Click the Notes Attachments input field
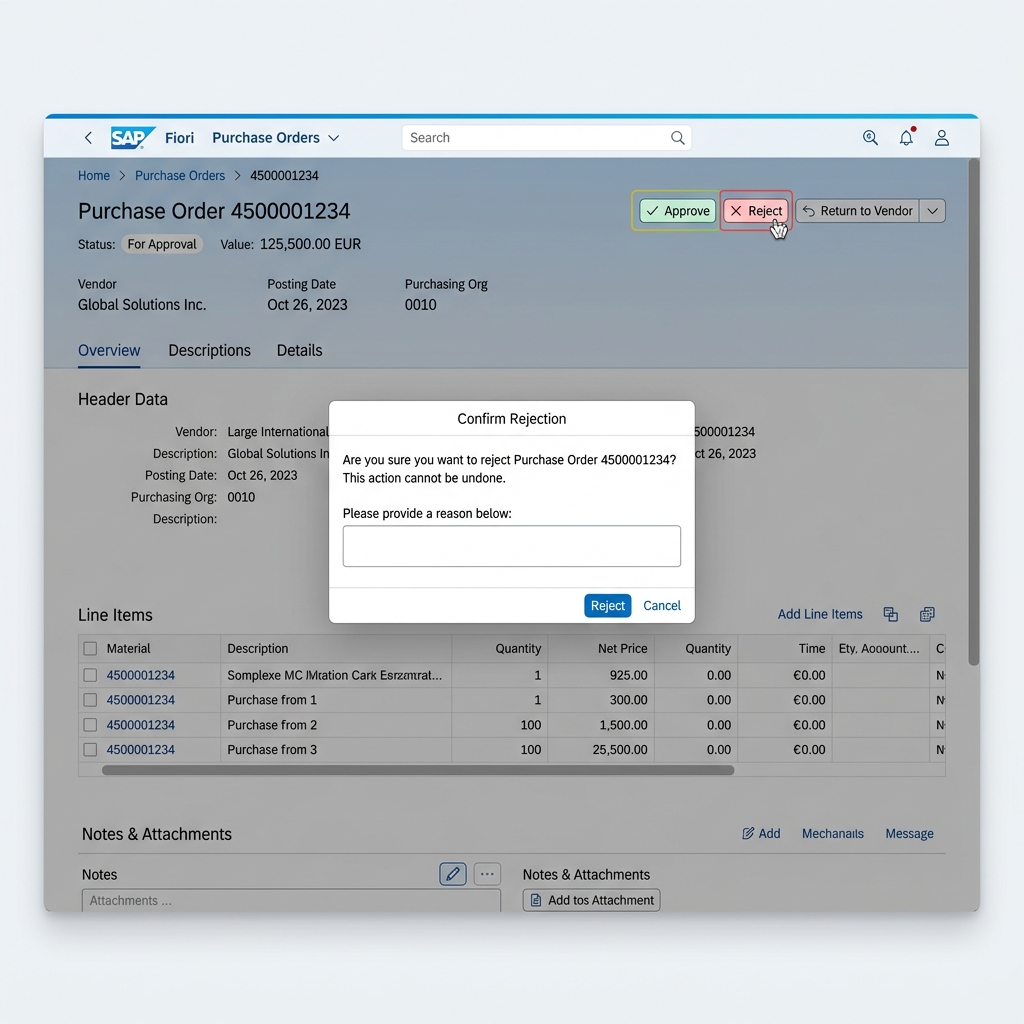The image size is (1024, 1024). tap(291, 900)
